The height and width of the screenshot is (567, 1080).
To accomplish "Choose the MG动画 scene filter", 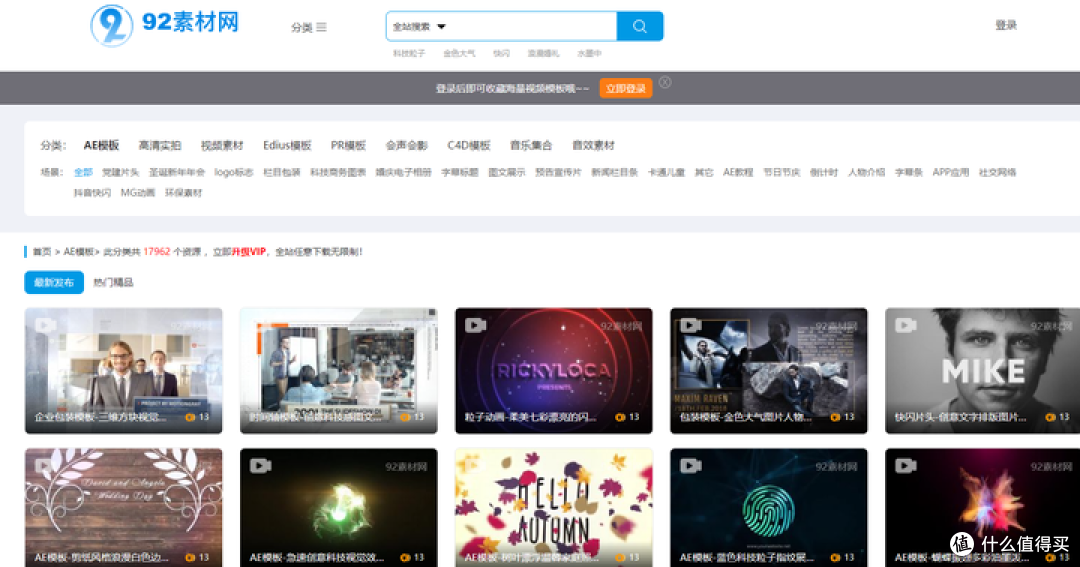I will pos(138,193).
